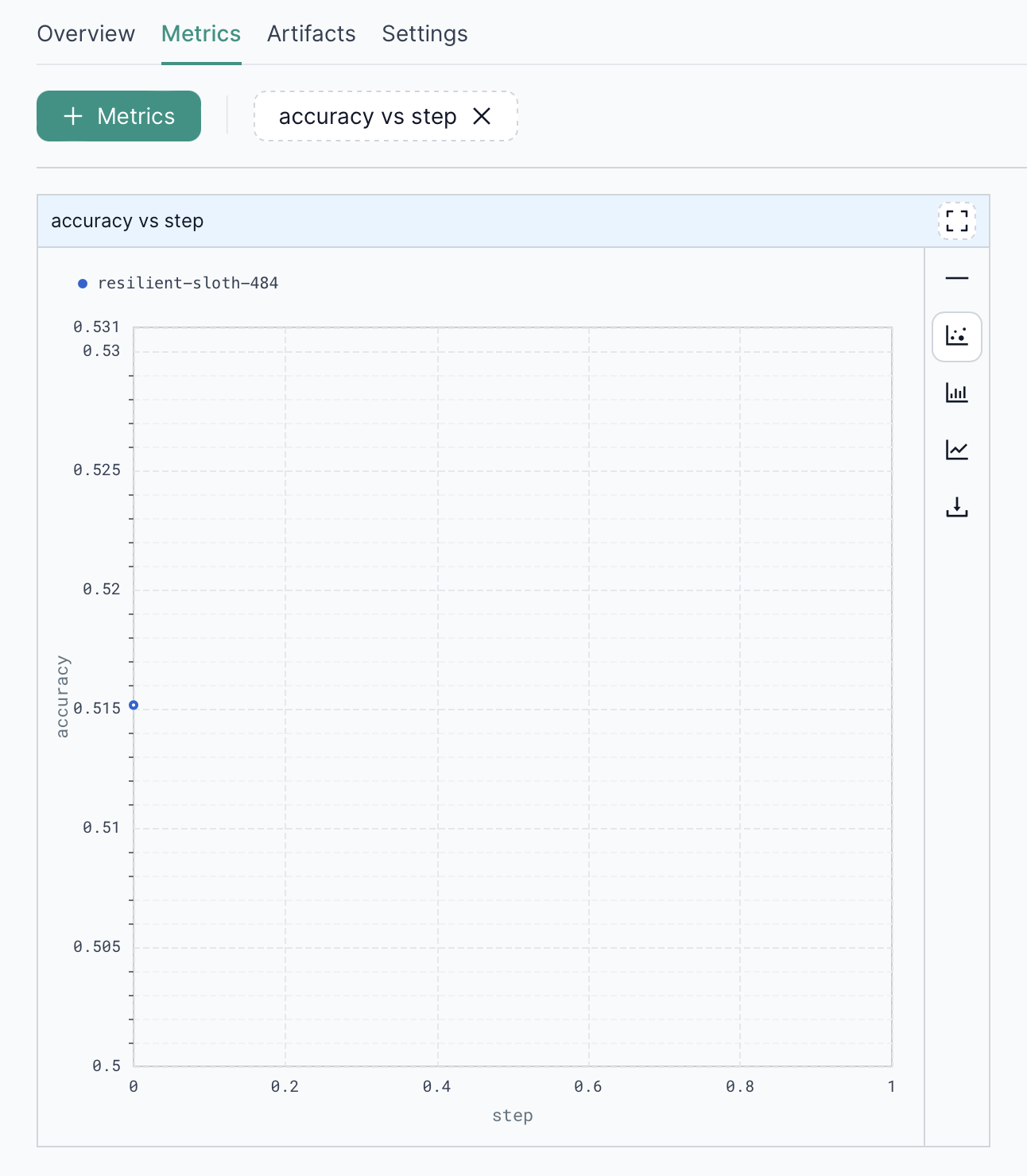
Task: Click the blue legend marker dot
Action: click(x=82, y=282)
